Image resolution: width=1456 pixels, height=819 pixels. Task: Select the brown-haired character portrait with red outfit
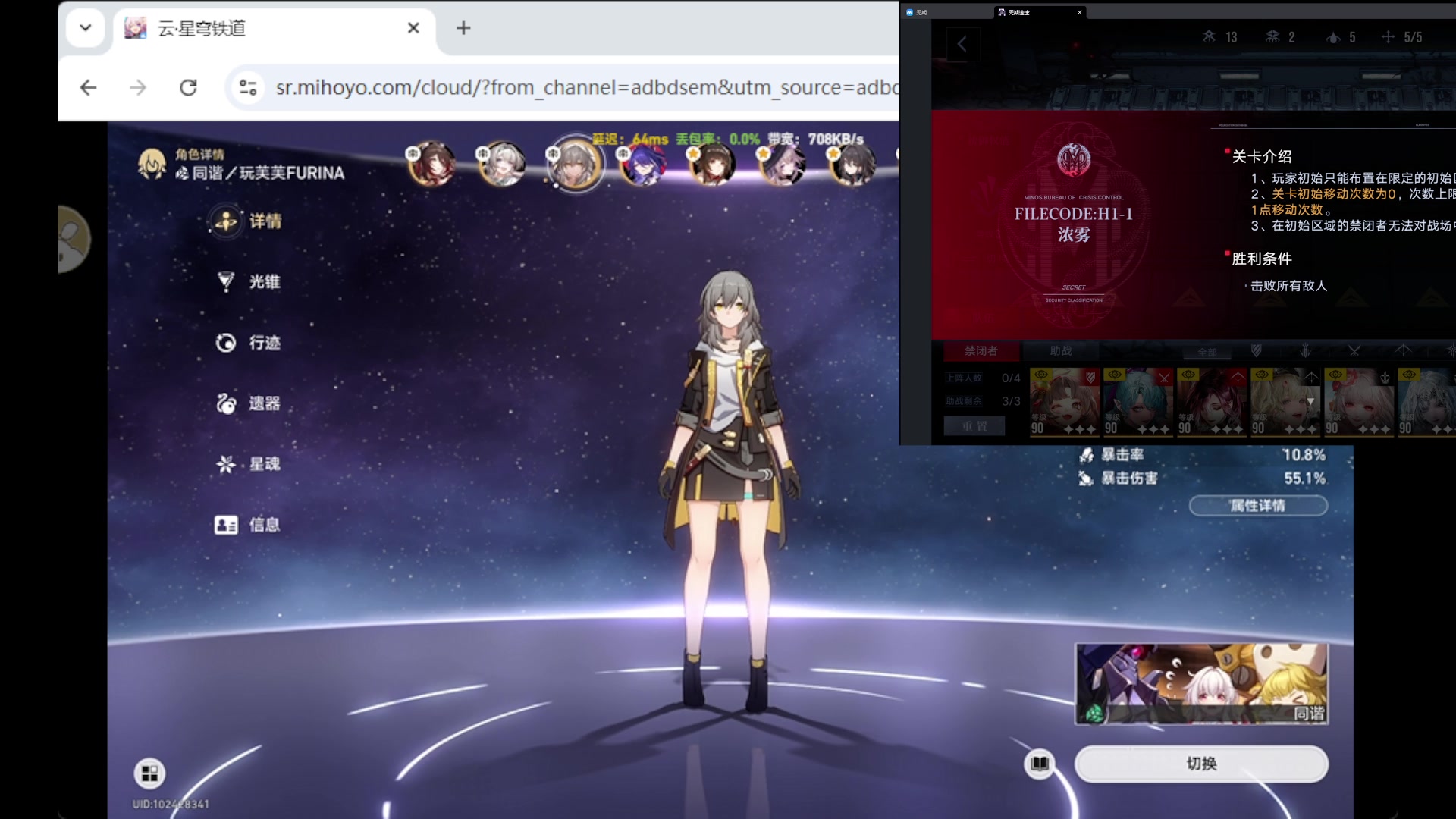click(x=431, y=164)
